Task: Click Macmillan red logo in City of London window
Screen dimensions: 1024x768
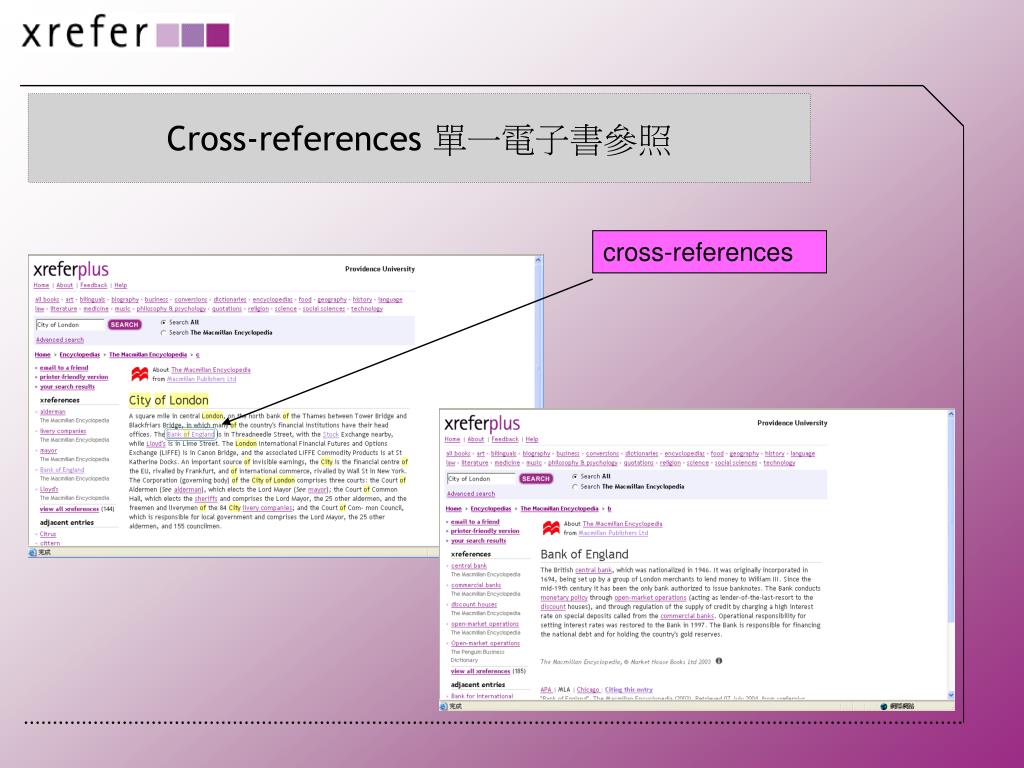Action: pyautogui.click(x=139, y=374)
